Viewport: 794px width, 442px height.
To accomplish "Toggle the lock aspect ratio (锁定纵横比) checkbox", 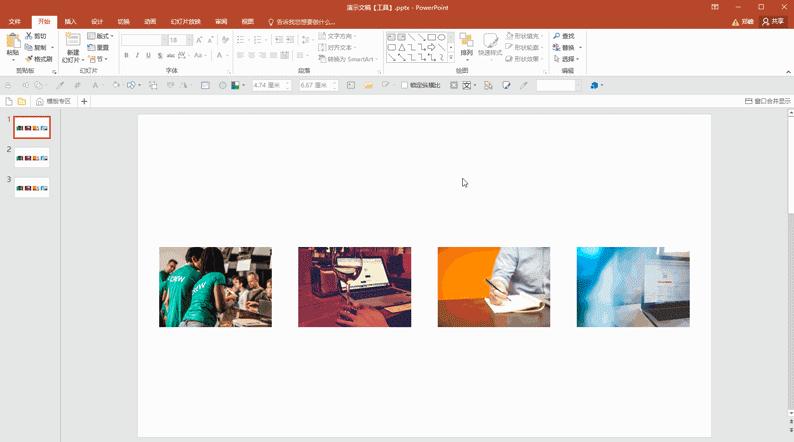I will pyautogui.click(x=404, y=85).
